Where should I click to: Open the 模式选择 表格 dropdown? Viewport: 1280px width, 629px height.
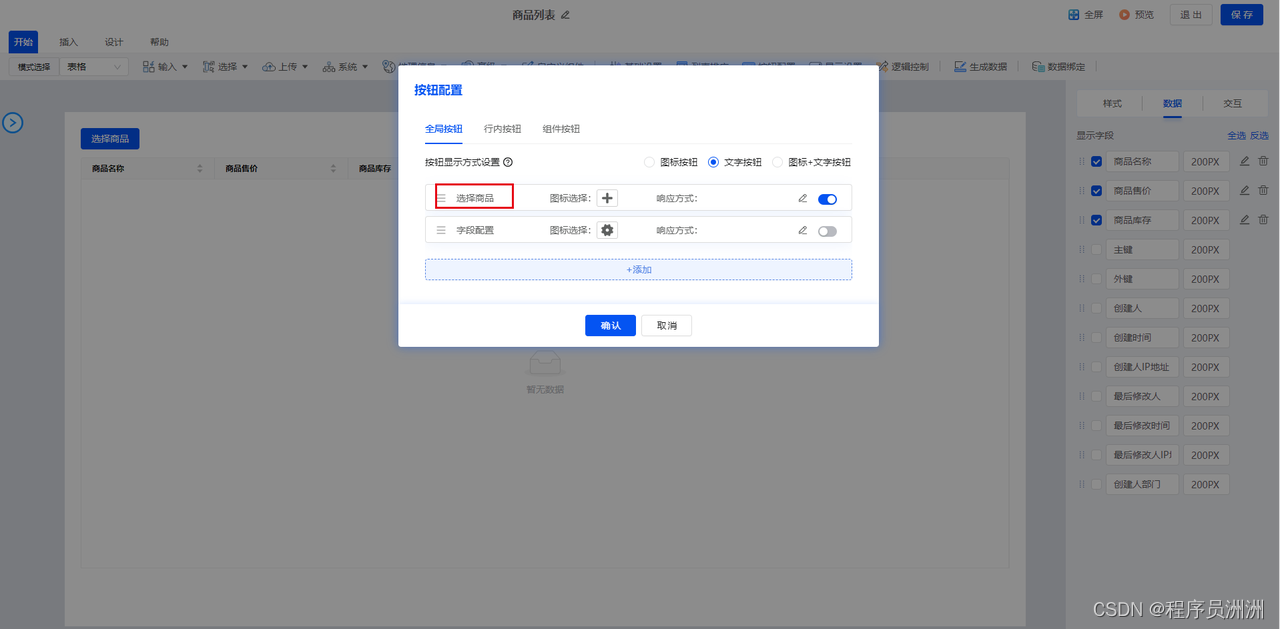click(x=94, y=67)
